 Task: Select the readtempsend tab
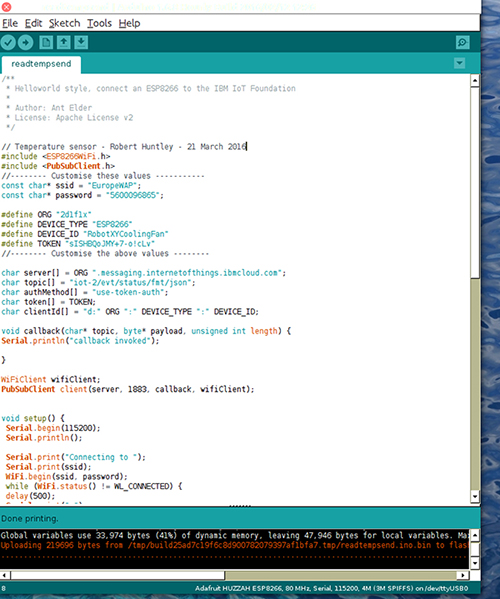tap(41, 64)
